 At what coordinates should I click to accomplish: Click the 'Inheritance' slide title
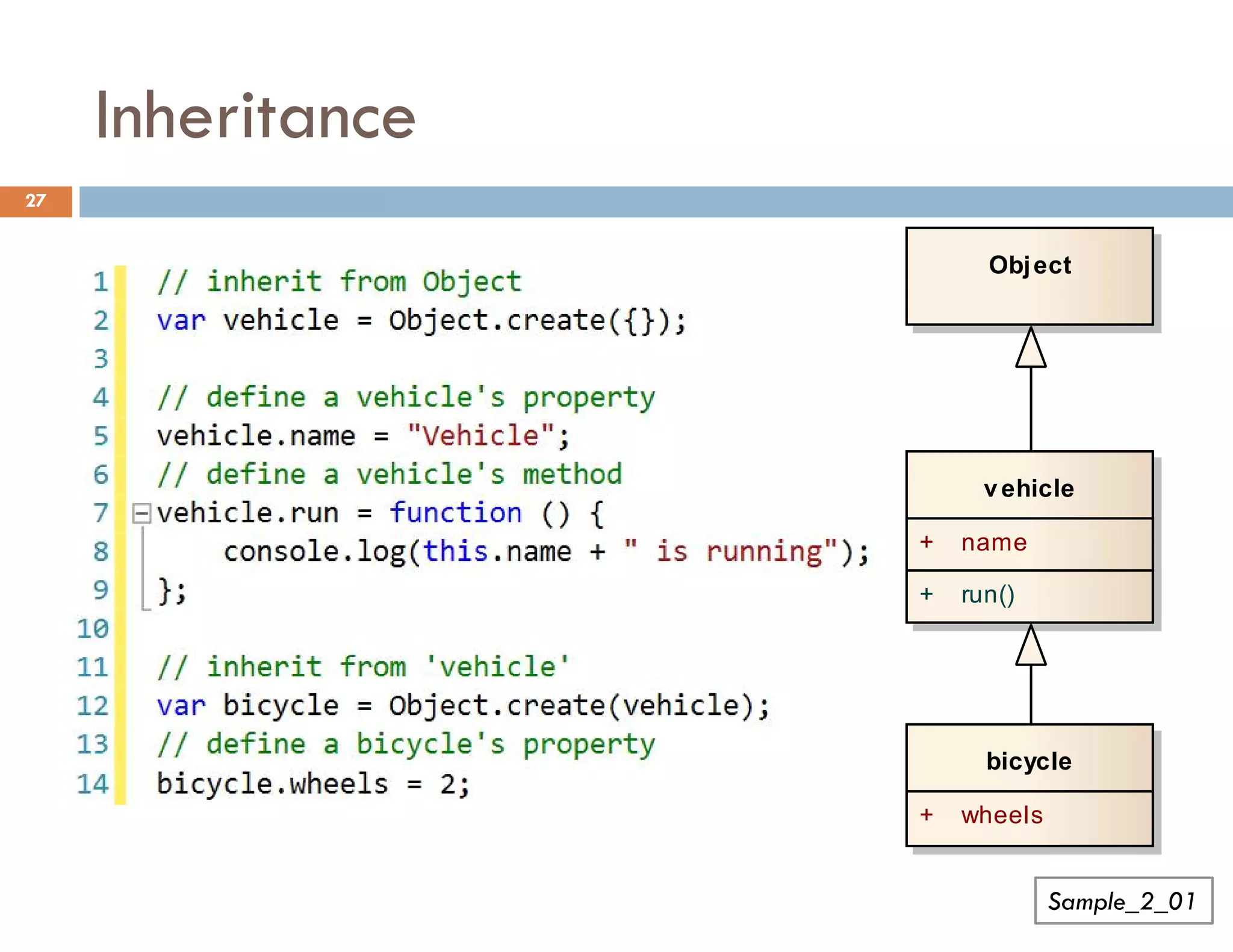[255, 116]
